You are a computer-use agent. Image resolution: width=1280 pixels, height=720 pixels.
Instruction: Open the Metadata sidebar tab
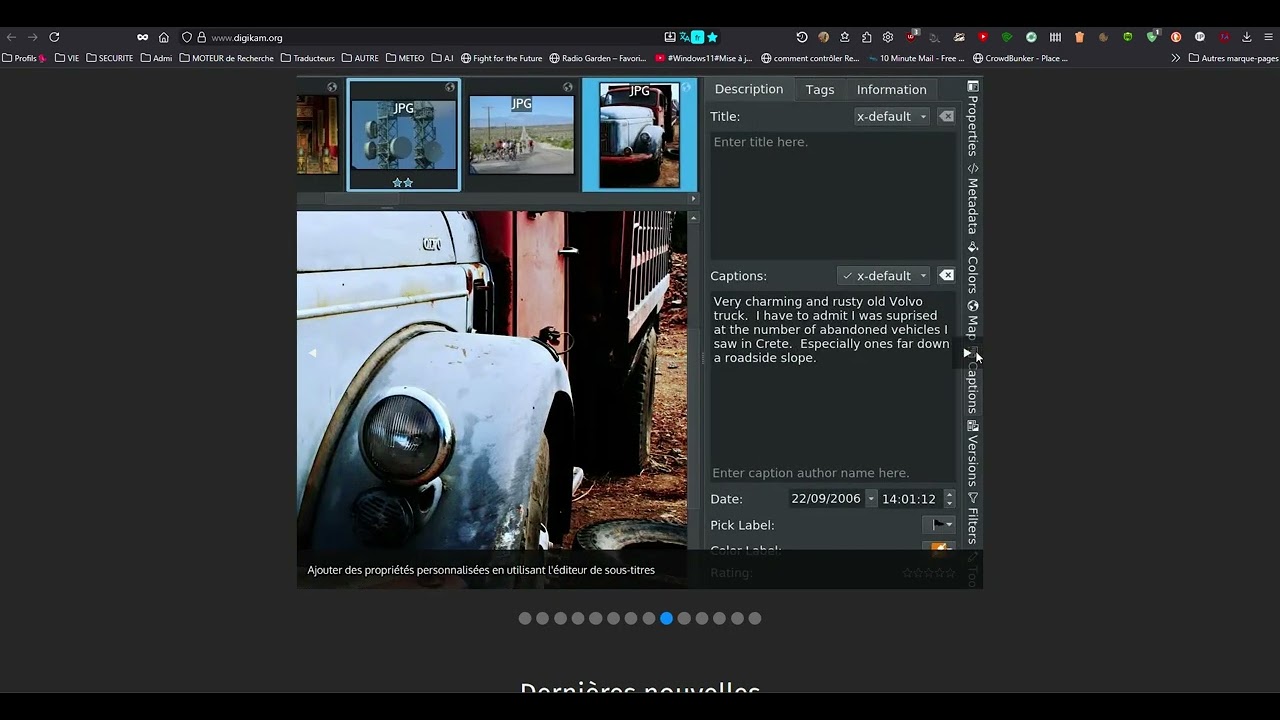click(x=972, y=199)
